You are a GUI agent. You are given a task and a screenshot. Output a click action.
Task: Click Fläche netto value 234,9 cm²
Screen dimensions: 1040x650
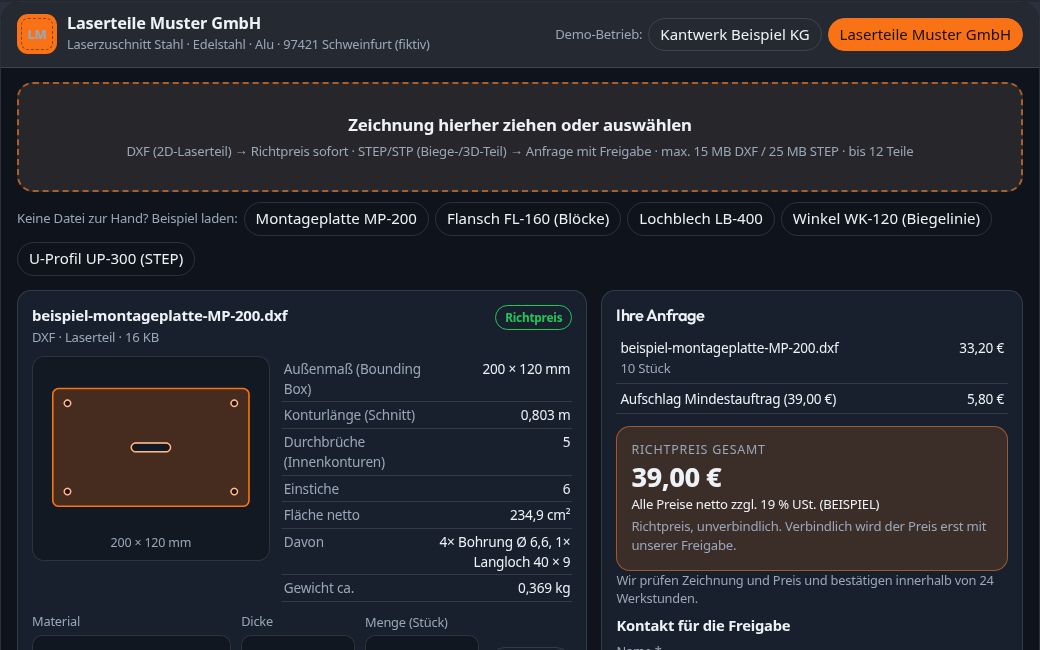click(x=540, y=515)
